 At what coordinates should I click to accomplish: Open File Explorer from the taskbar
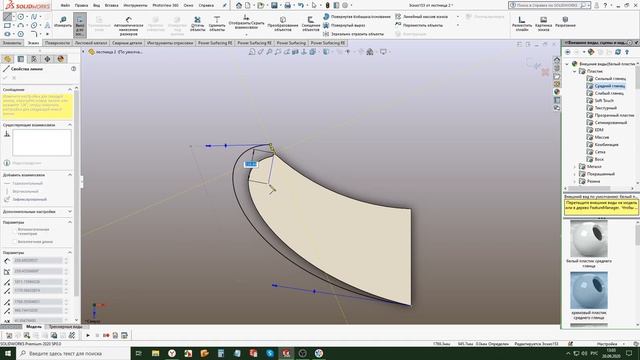point(156,353)
